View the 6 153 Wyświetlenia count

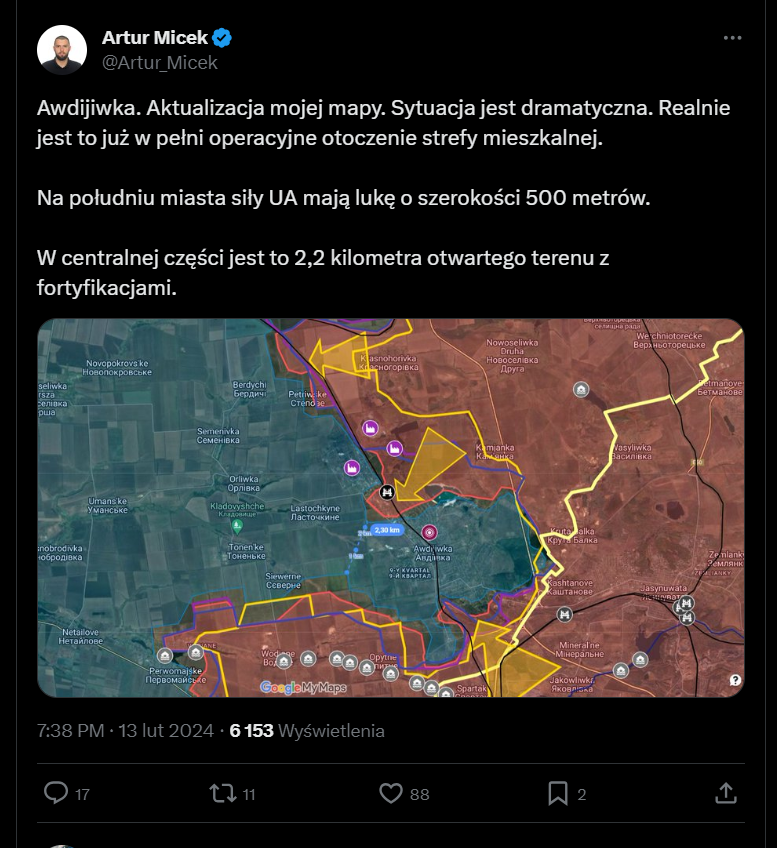coord(307,731)
